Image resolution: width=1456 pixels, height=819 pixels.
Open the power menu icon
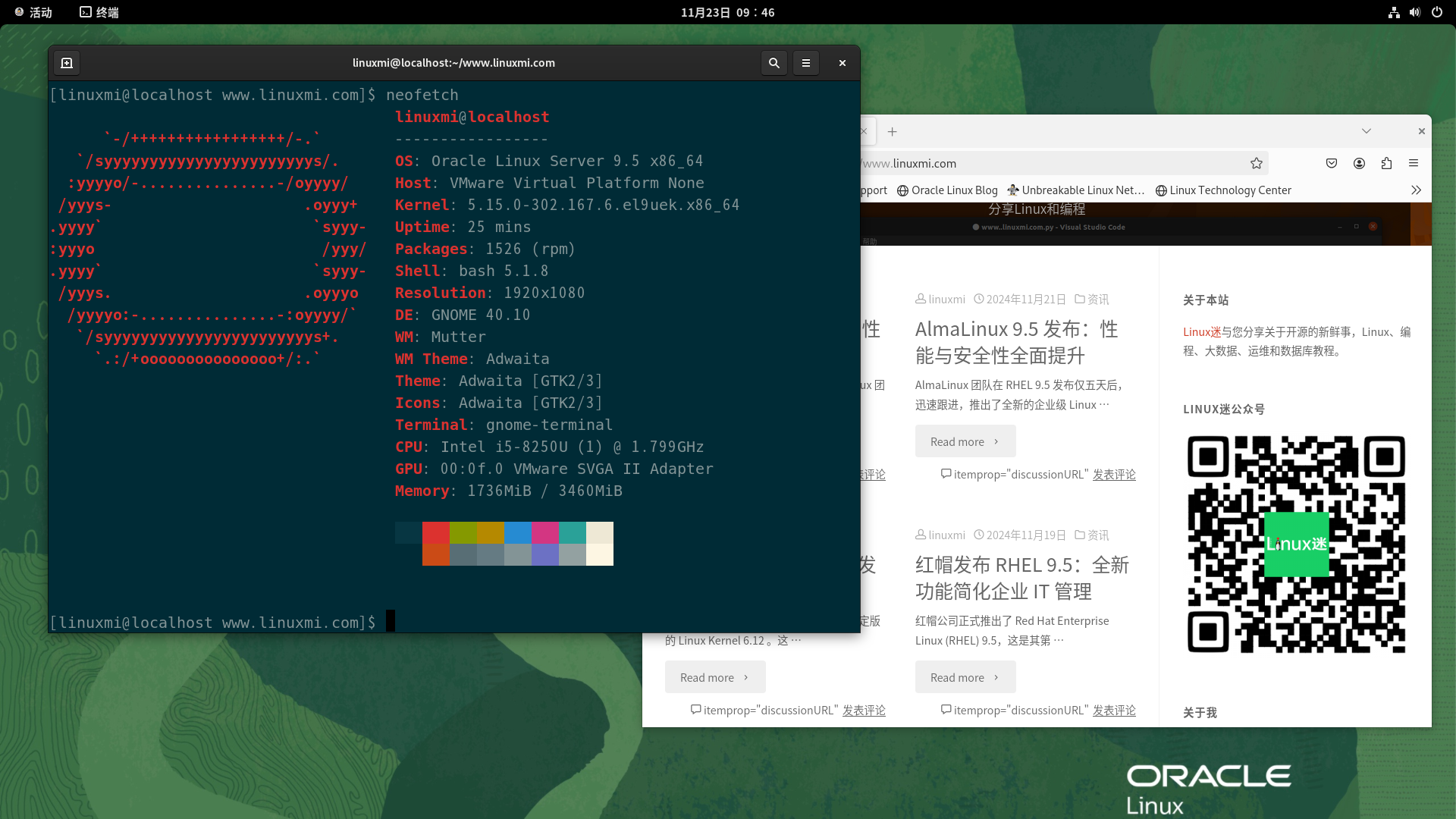(x=1436, y=12)
